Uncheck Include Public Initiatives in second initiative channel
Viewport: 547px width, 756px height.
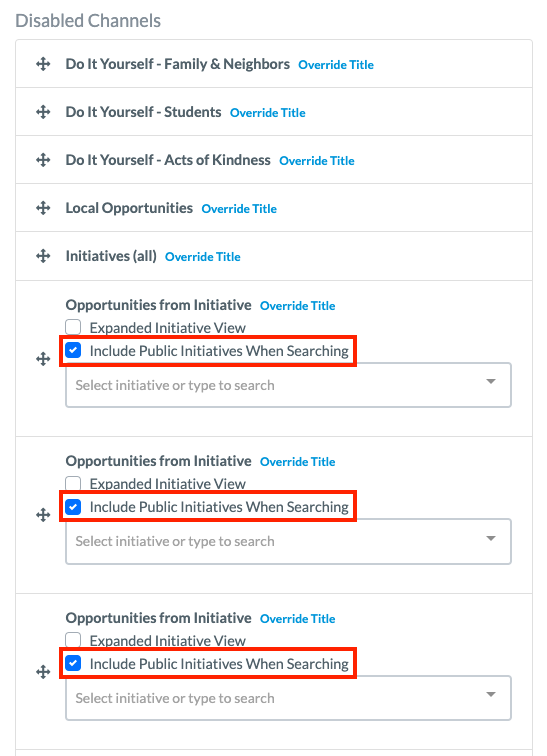73,507
